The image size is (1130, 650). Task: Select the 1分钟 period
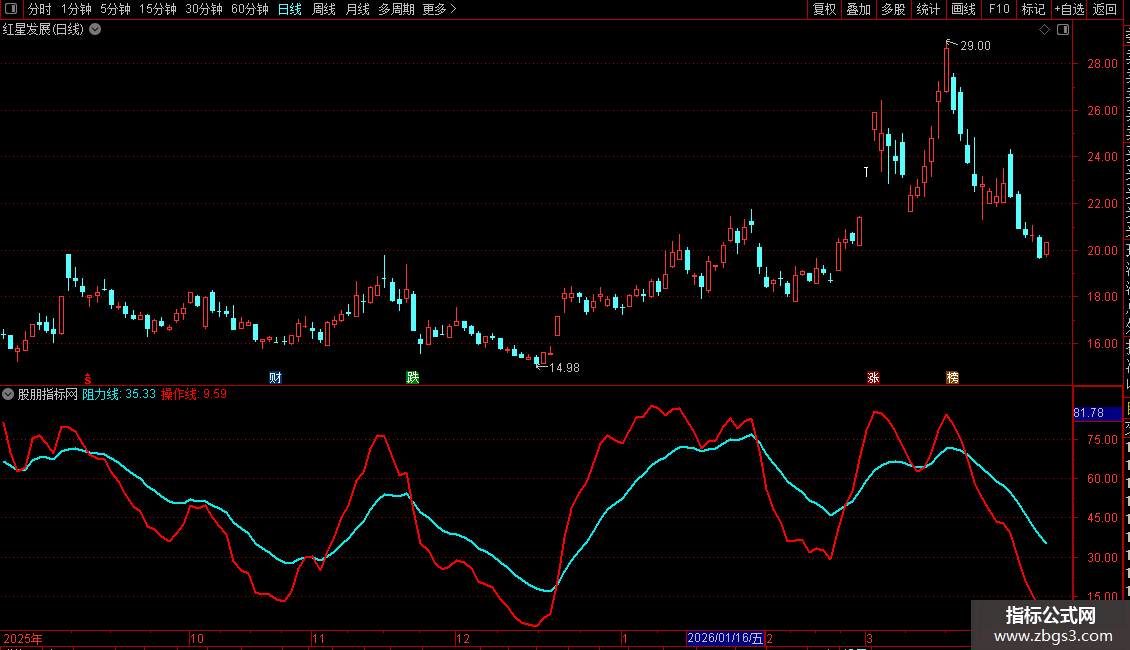click(x=76, y=9)
